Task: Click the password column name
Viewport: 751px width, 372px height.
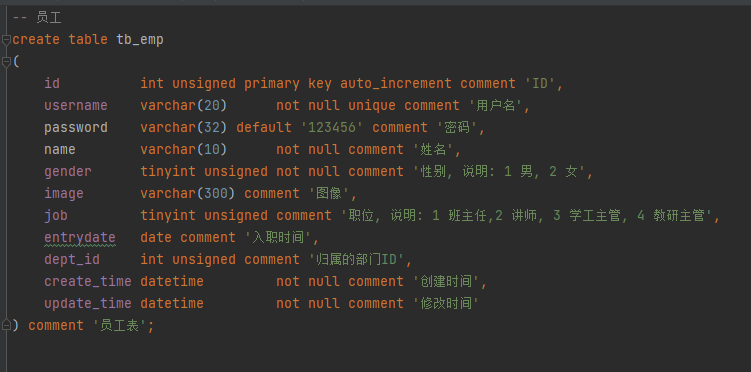Action: (x=76, y=128)
